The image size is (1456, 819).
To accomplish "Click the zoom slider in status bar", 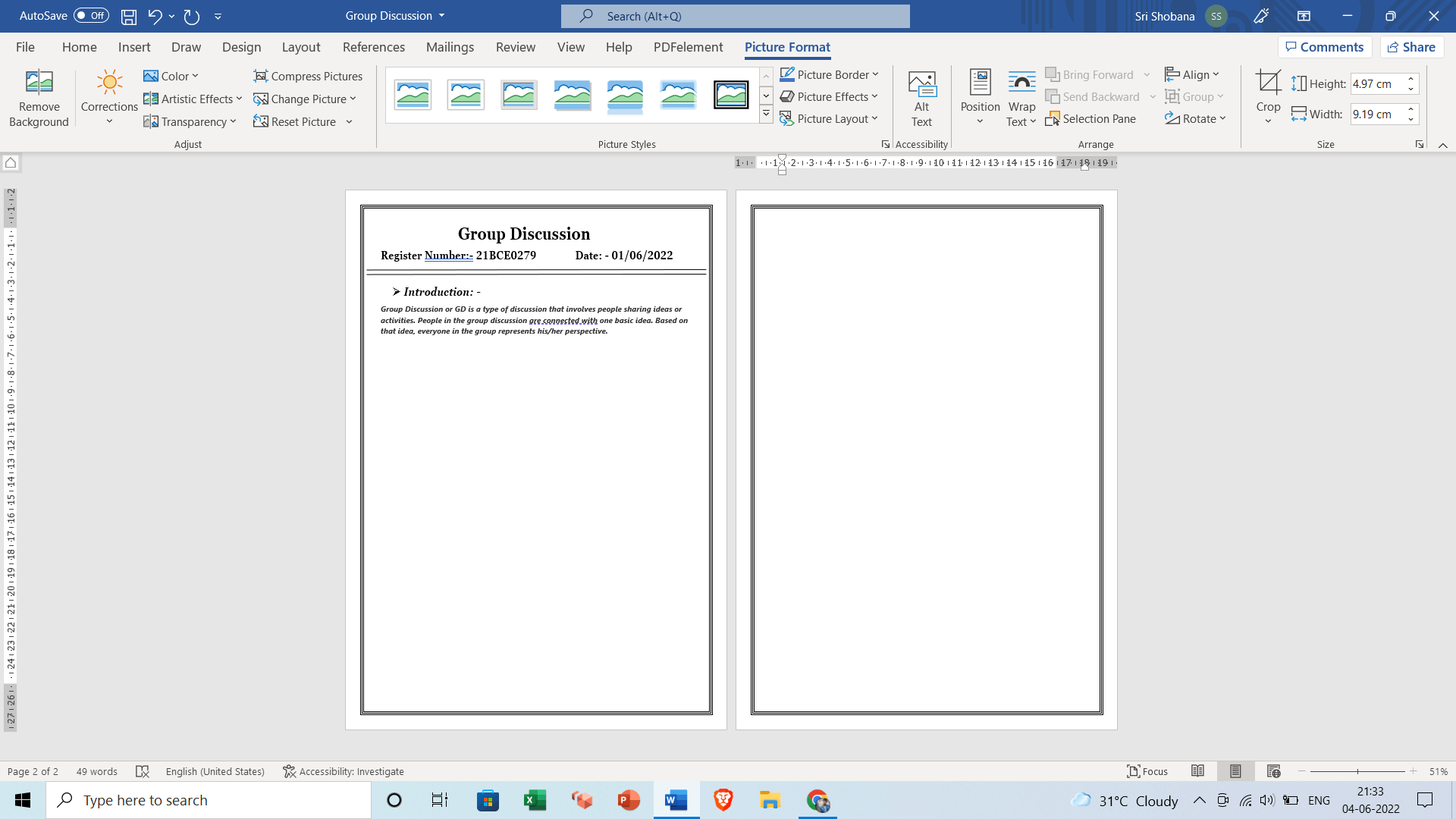I will [x=1357, y=771].
